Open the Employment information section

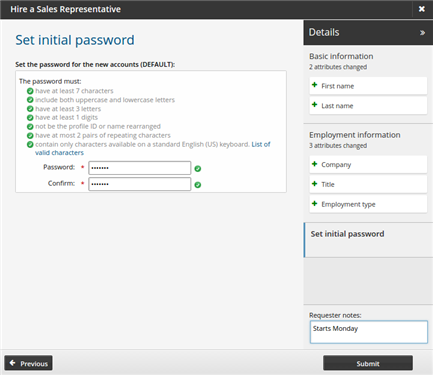click(x=355, y=135)
